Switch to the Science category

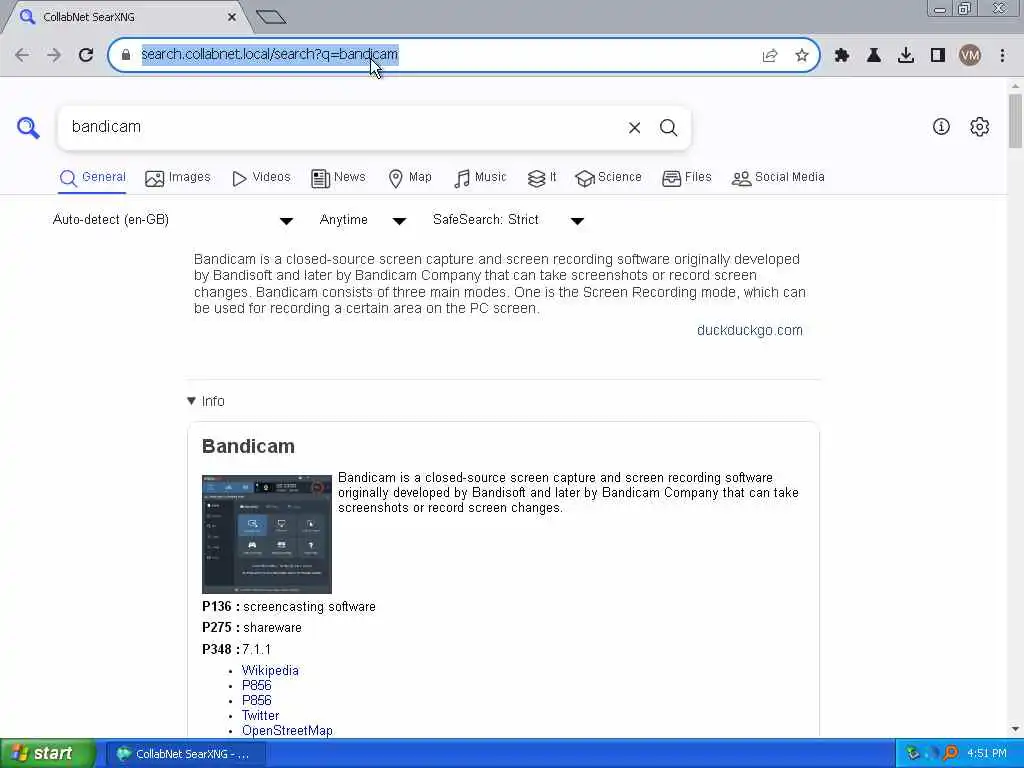(609, 178)
